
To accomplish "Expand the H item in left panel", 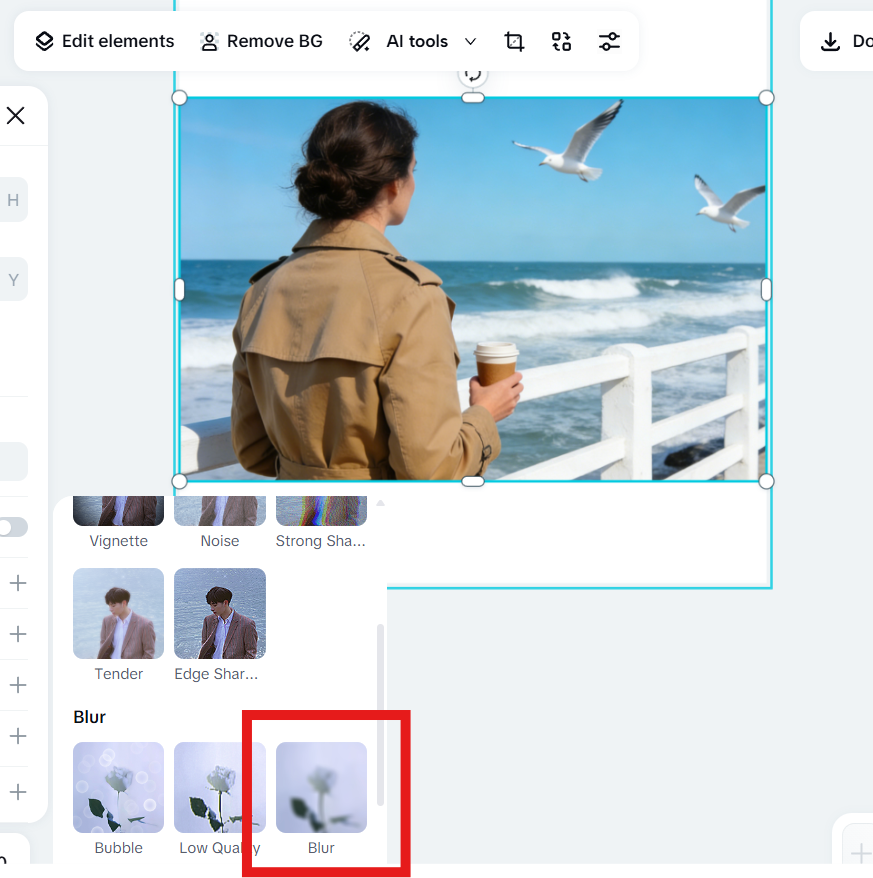I will click(x=13, y=199).
